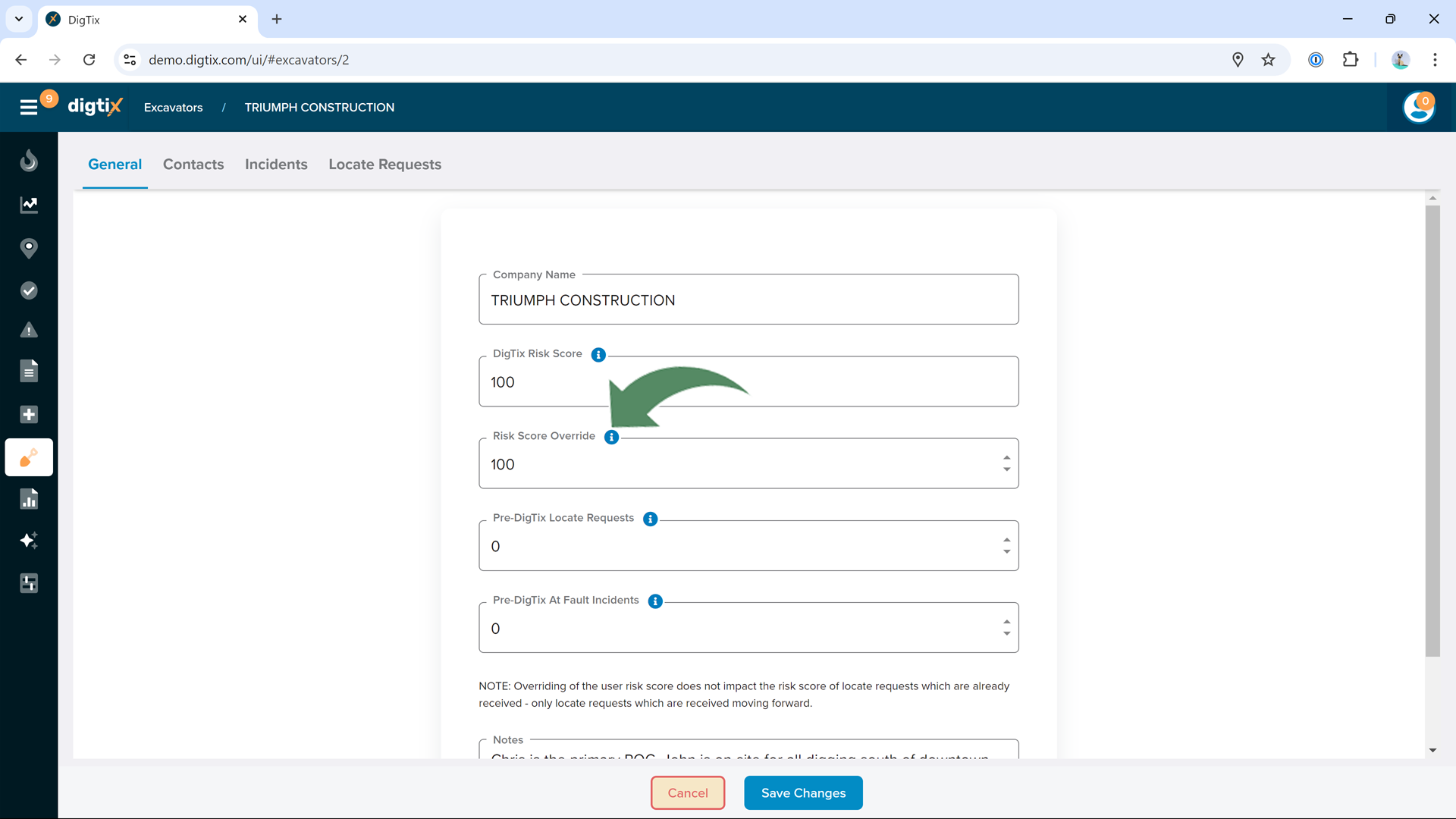The width and height of the screenshot is (1456, 819).
Task: Increase the Risk Score Override value
Action: pos(1006,458)
